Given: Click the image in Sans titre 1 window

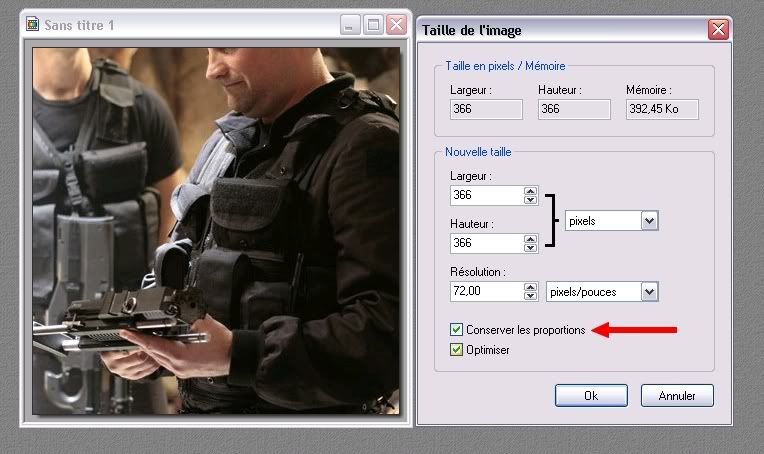Looking at the screenshot, I should click(x=216, y=231).
